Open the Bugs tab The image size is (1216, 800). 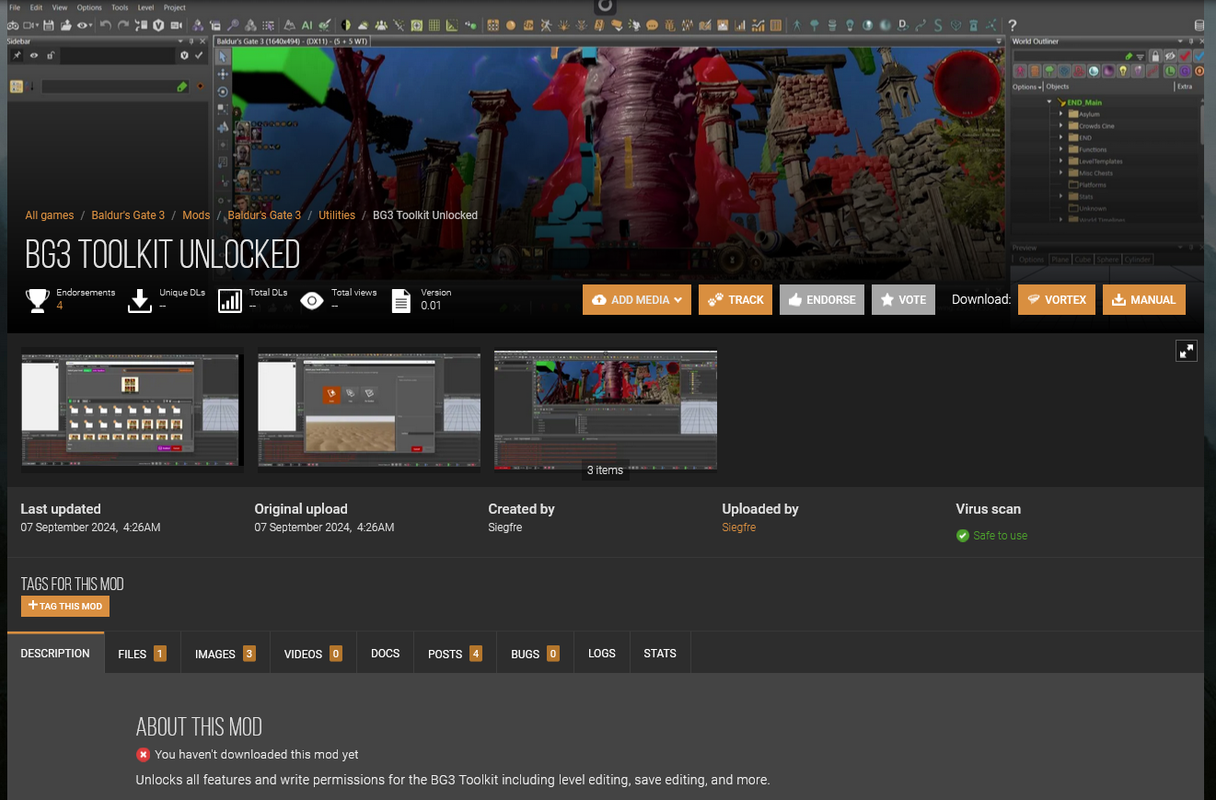535,654
